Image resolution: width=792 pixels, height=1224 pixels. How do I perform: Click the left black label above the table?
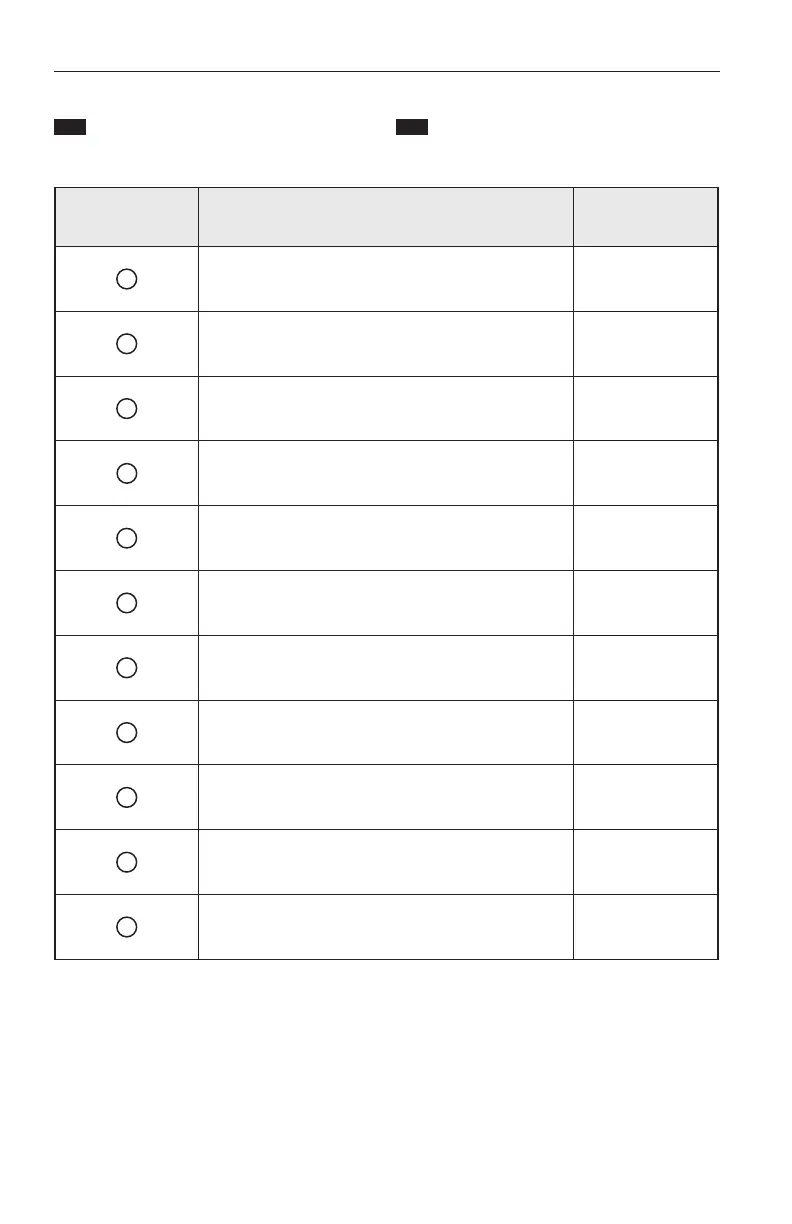[x=70, y=127]
